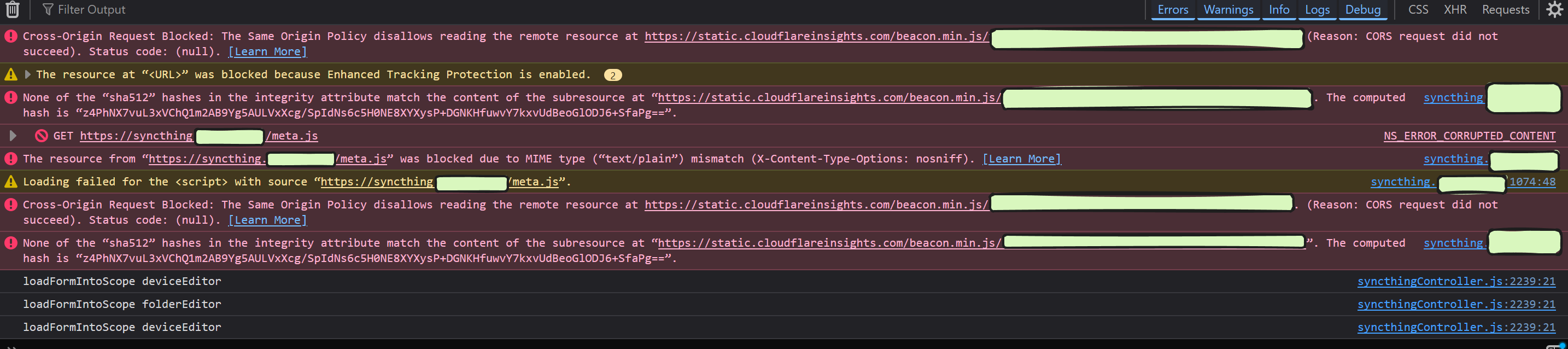Click the blocked GET request icon
The height and width of the screenshot is (349, 1568).
pyautogui.click(x=42, y=136)
